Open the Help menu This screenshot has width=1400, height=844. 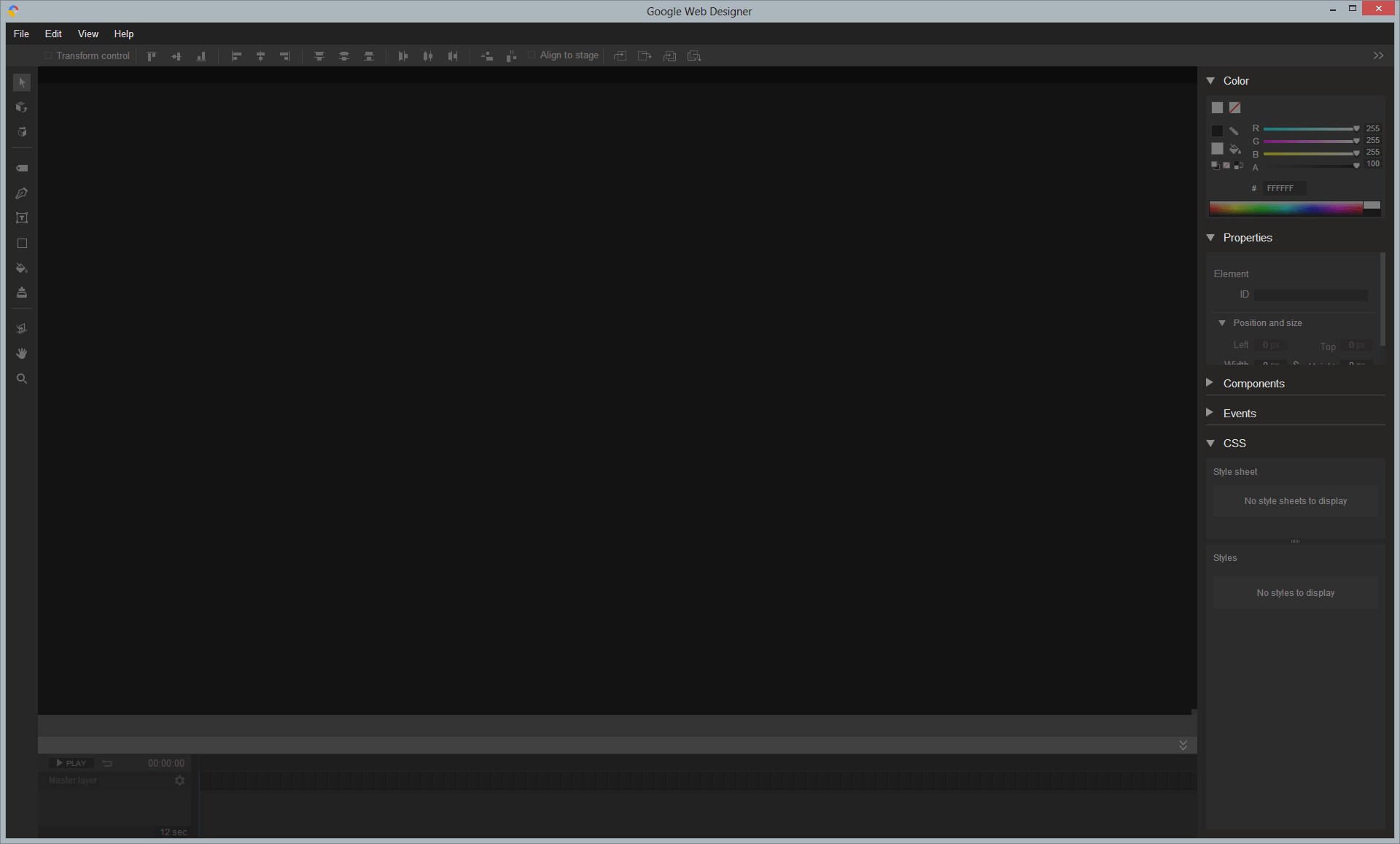click(124, 34)
